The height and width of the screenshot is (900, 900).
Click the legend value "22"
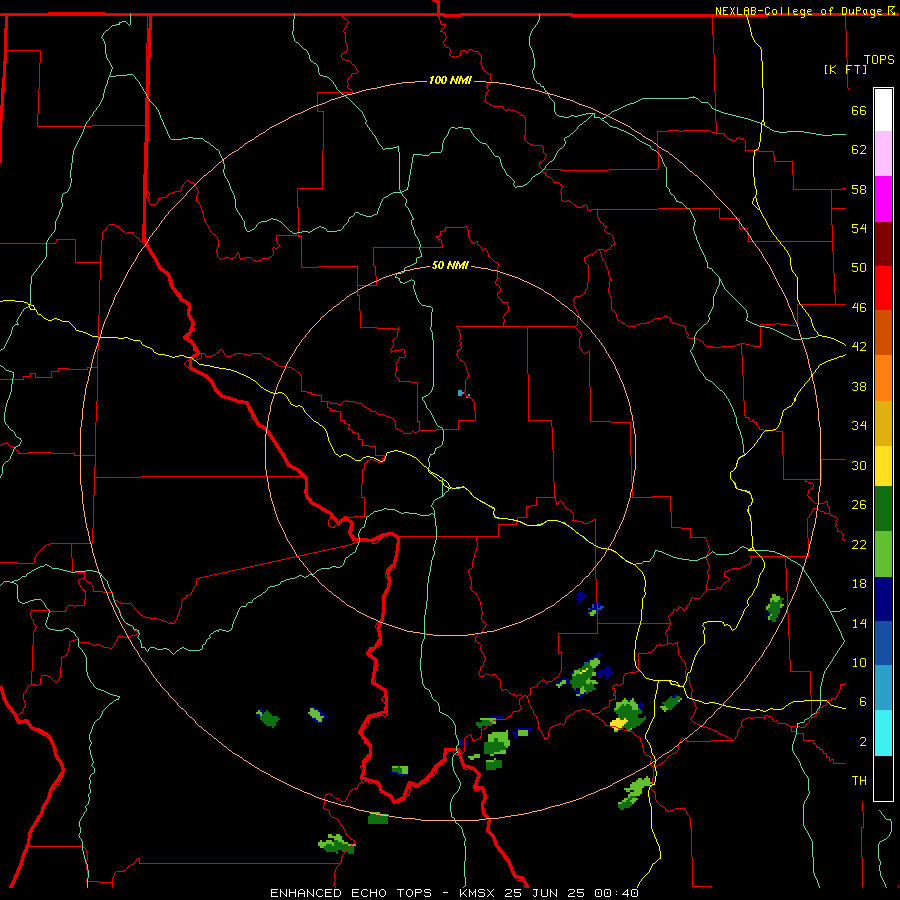(859, 544)
